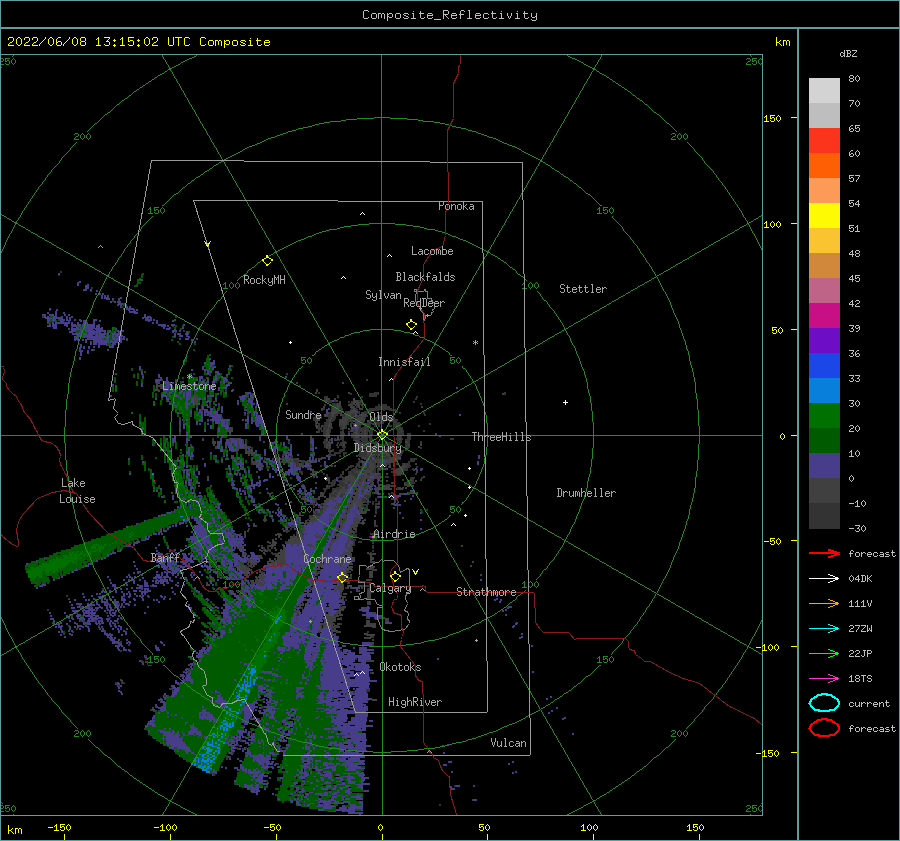Viewport: 900px width, 841px height.
Task: Click the Sundre town label
Action: pos(303,414)
